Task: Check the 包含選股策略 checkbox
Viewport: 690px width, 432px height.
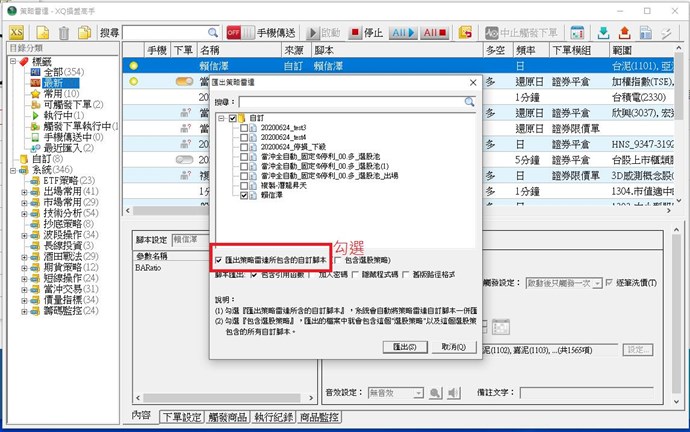Action: [x=338, y=260]
